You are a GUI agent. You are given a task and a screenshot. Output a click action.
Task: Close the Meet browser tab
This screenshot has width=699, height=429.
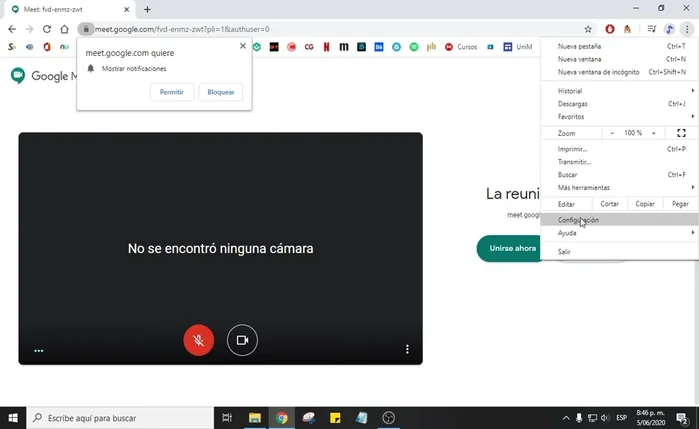126,9
